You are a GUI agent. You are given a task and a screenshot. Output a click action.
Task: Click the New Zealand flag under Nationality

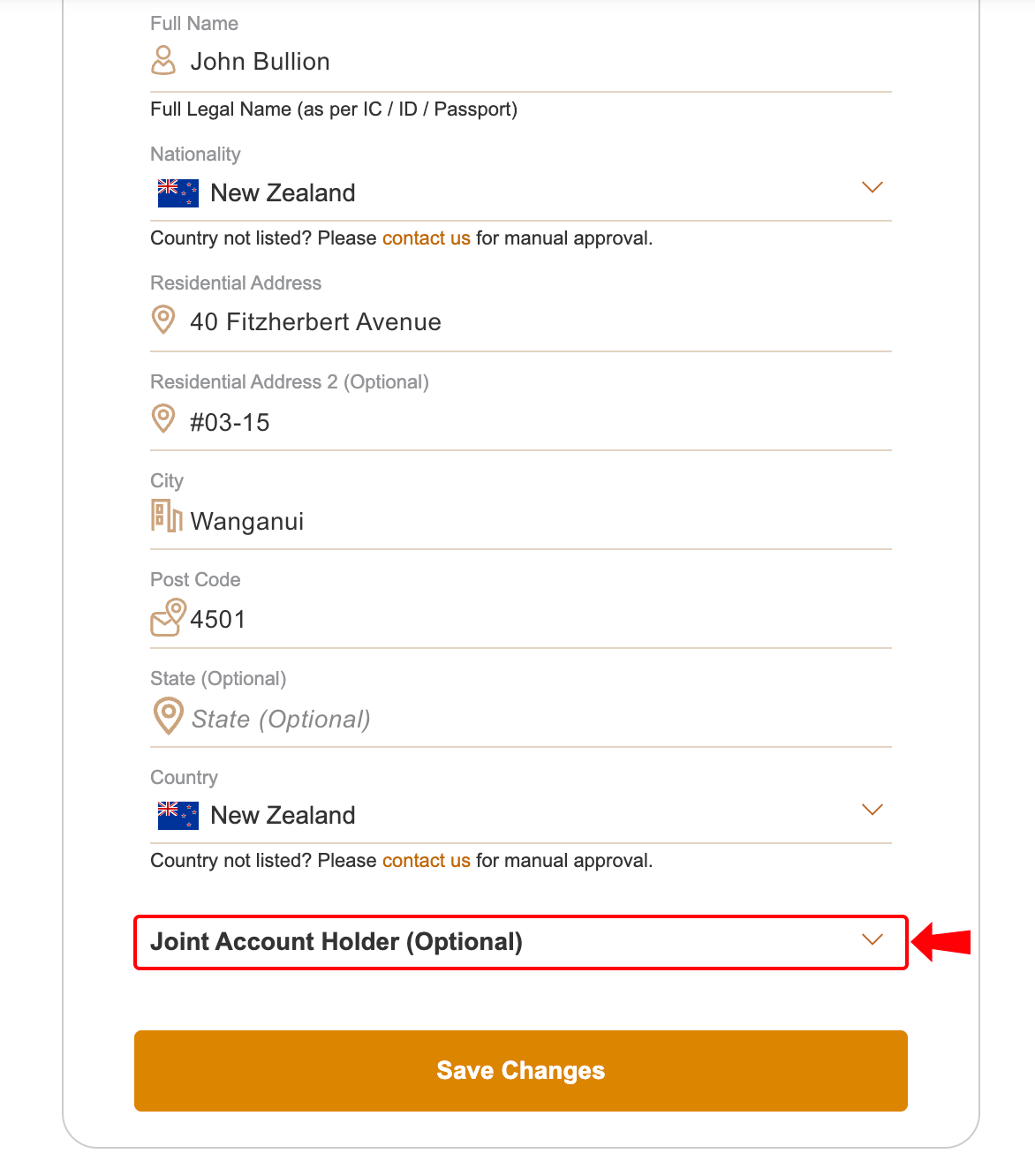click(178, 192)
